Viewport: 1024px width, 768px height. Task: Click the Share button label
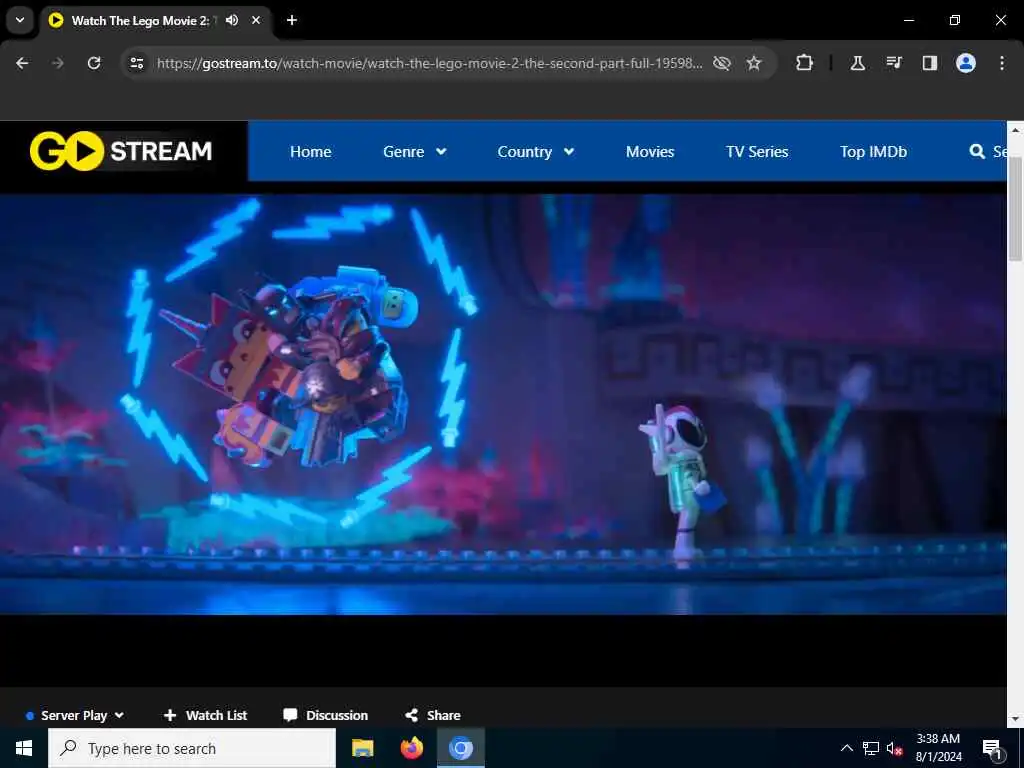[x=443, y=715]
